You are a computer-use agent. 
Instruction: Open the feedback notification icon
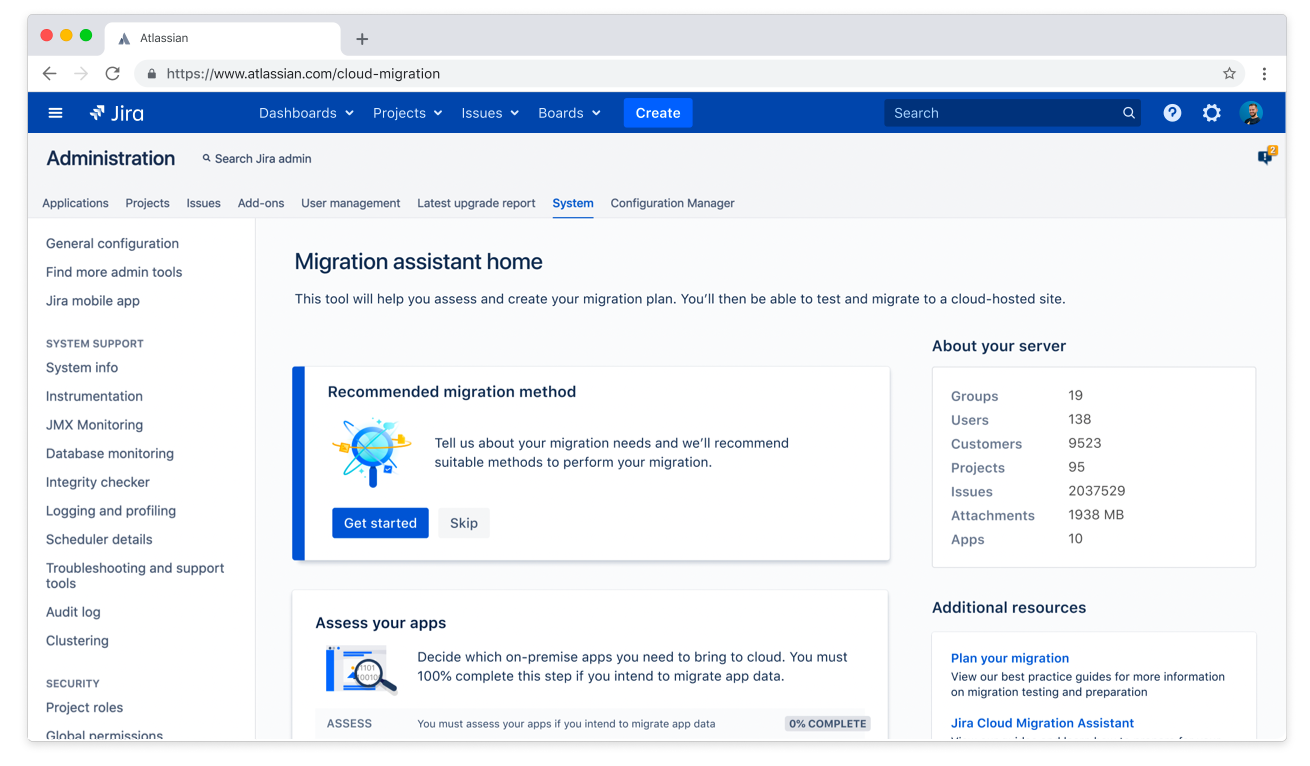click(x=1265, y=157)
